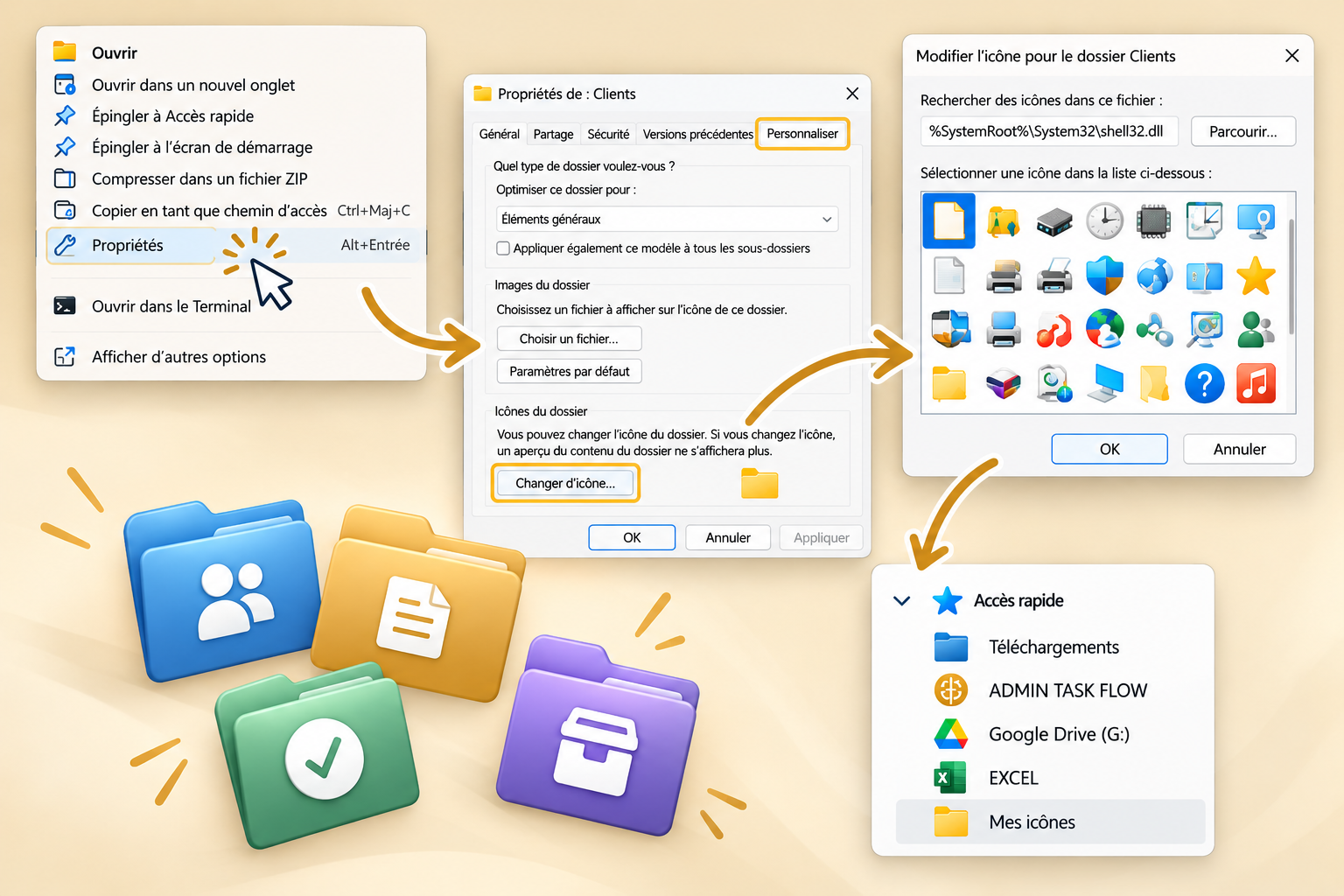Image resolution: width=1344 pixels, height=896 pixels.
Task: Pick the blue question mark help icon
Action: [x=1205, y=383]
